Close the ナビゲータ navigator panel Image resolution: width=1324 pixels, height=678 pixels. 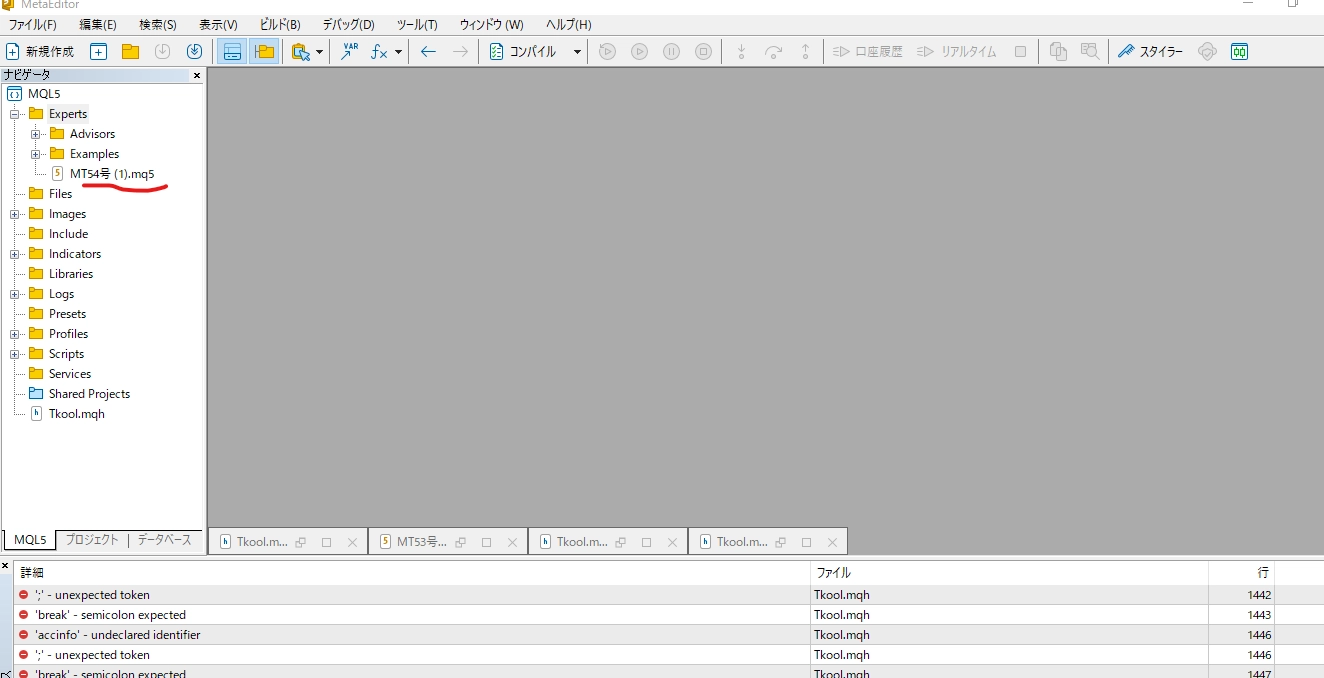197,75
